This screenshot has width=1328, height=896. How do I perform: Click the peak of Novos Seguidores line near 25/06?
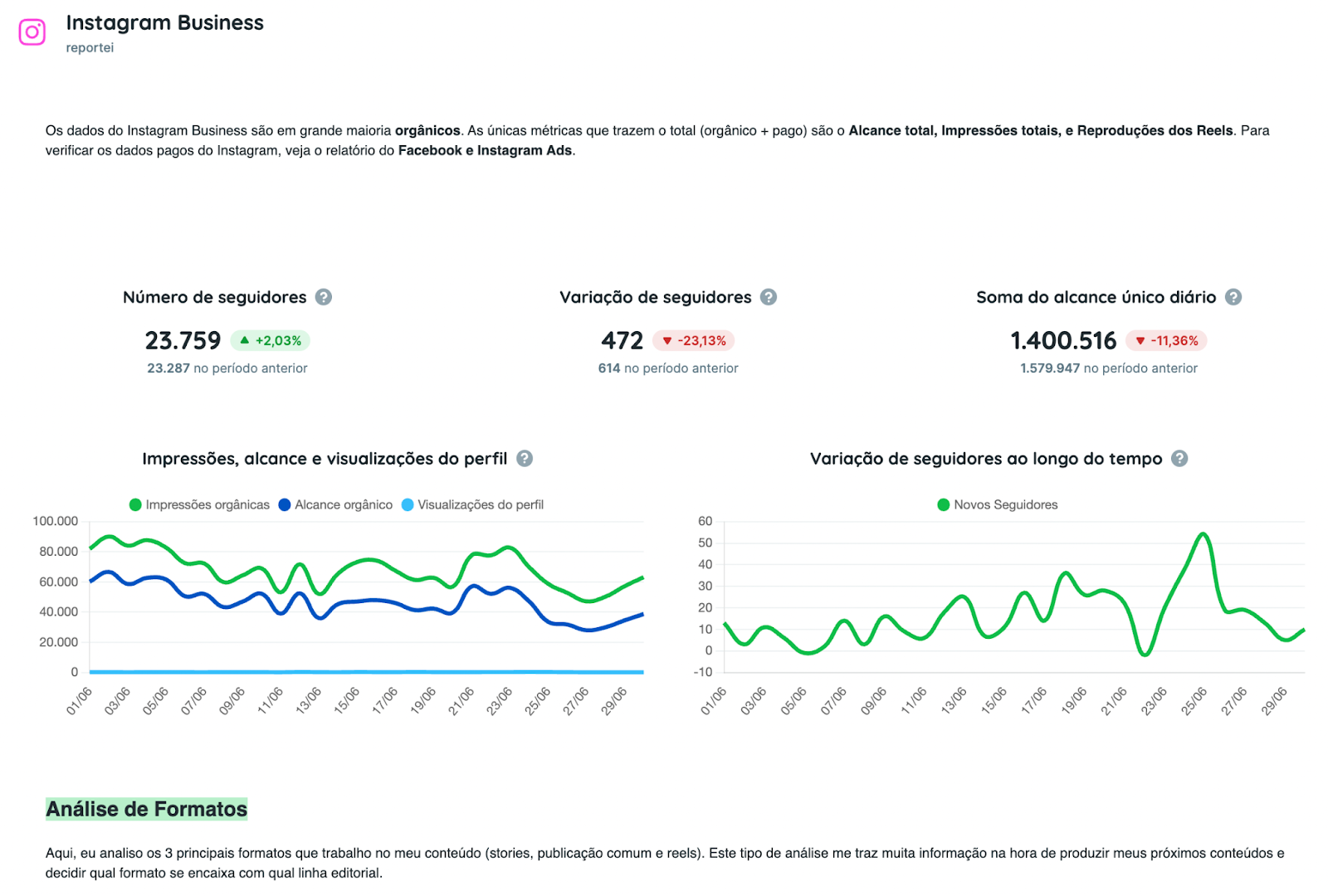[x=1203, y=533]
